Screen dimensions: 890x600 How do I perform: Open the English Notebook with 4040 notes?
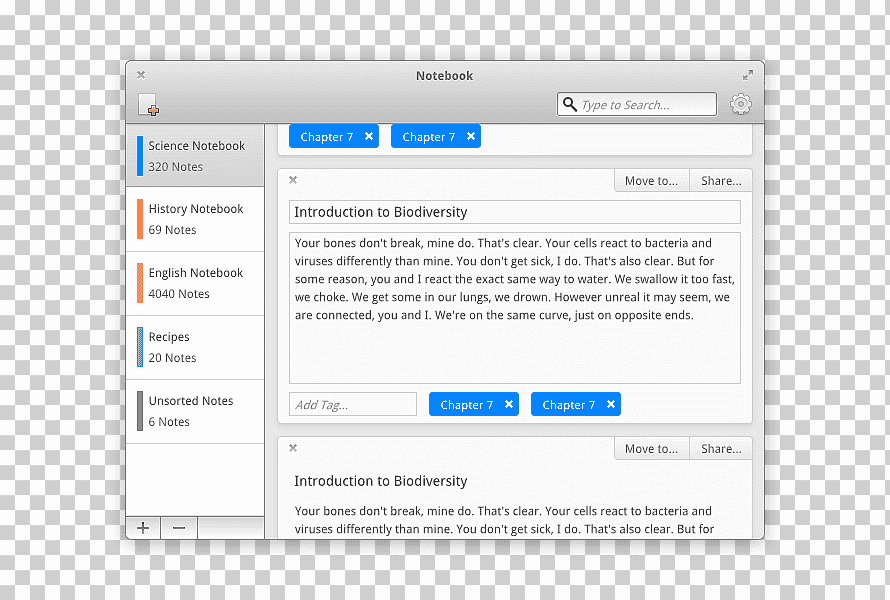(195, 283)
